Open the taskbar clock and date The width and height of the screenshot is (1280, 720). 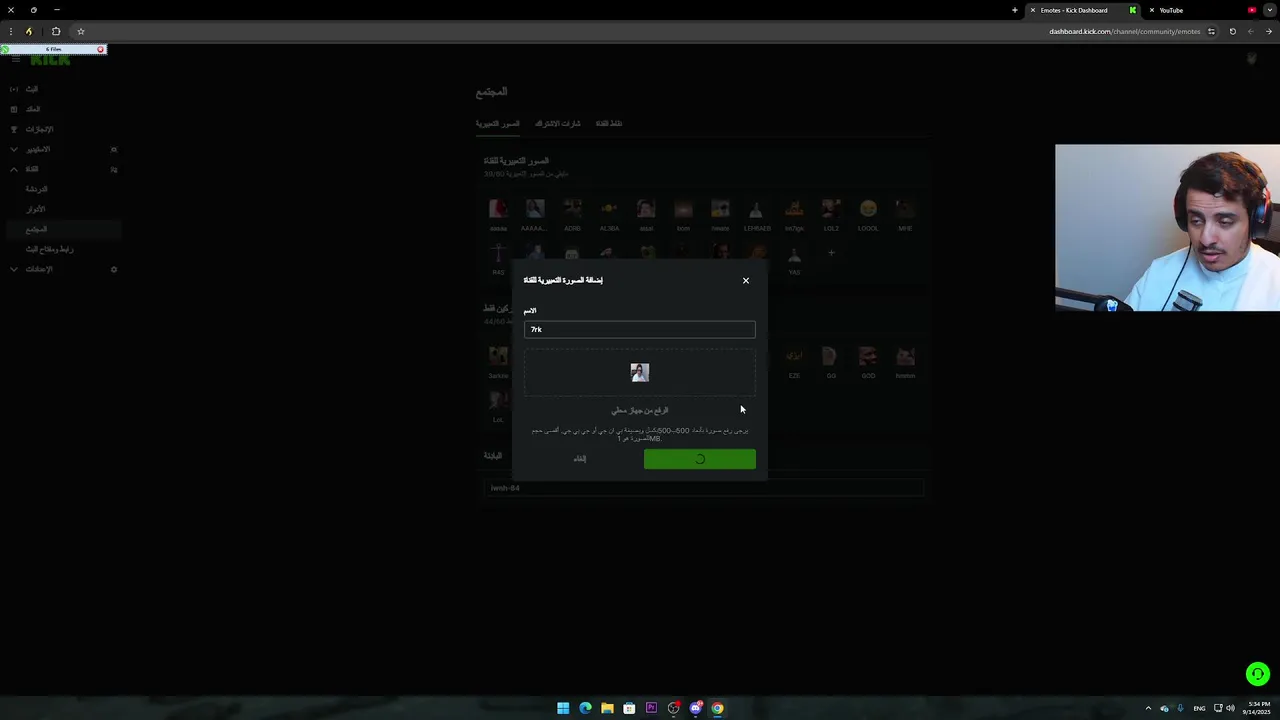pyautogui.click(x=1258, y=708)
